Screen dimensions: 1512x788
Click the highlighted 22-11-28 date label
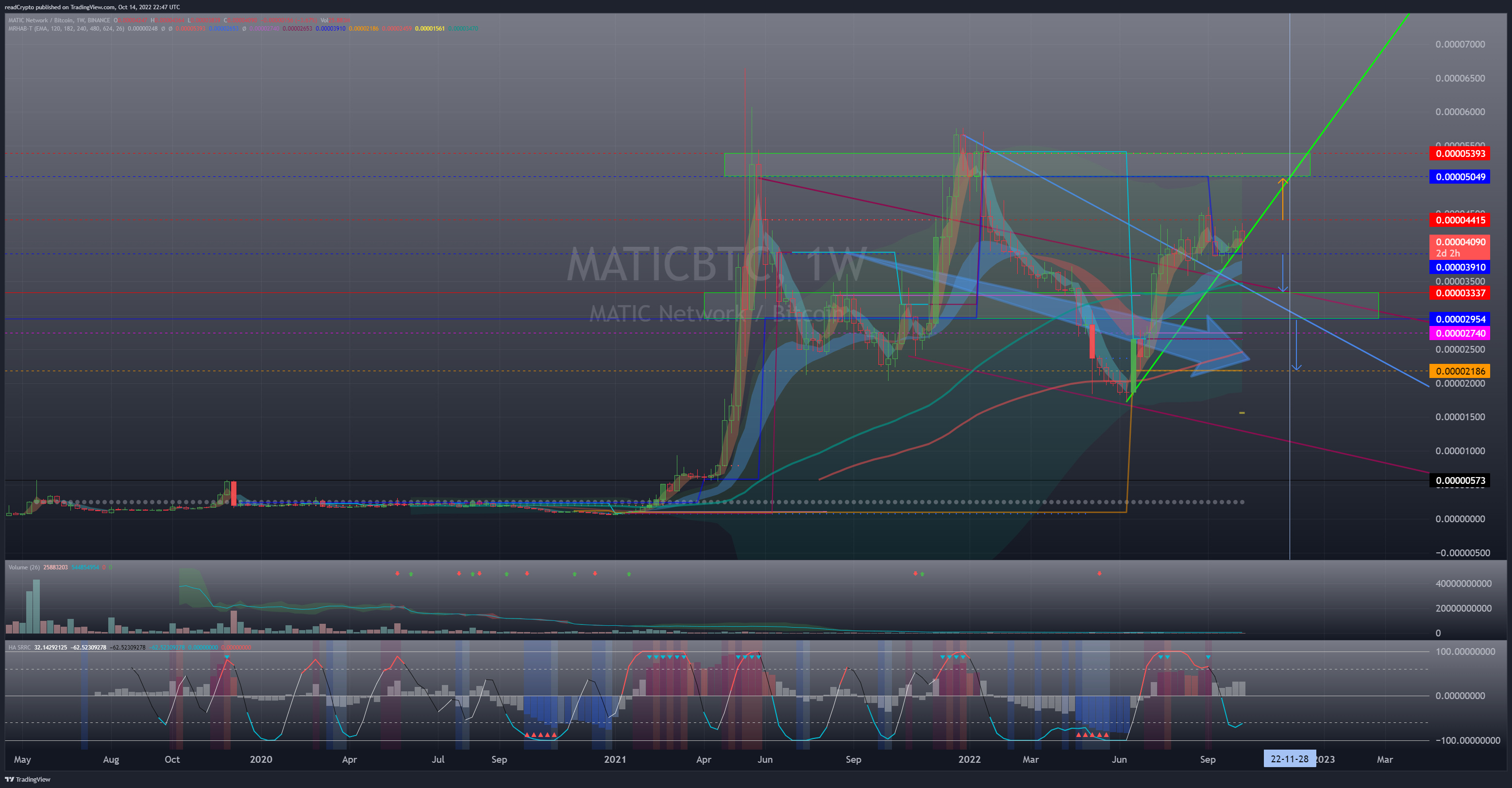[1290, 759]
